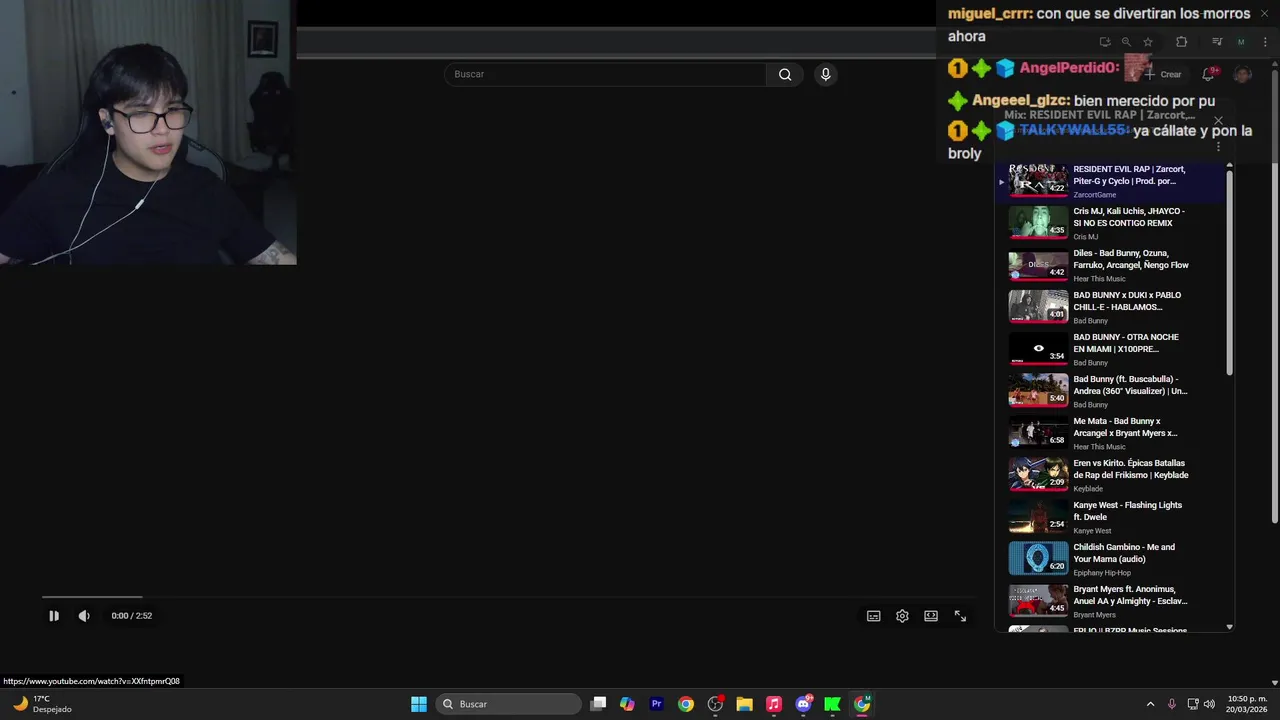Click the Eren vs Kirito thumbnail
Screen dimensions: 1280x720
tap(1038, 475)
